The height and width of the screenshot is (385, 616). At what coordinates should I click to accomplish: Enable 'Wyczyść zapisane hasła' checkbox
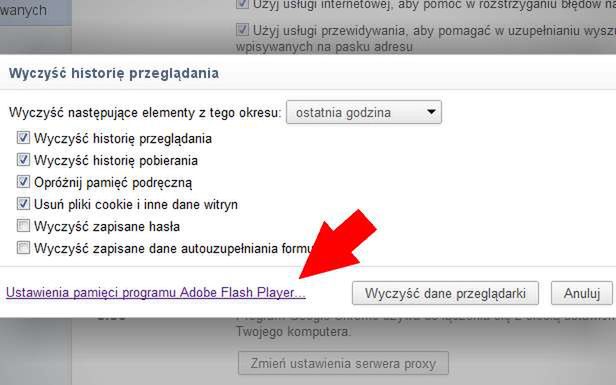(x=23, y=226)
